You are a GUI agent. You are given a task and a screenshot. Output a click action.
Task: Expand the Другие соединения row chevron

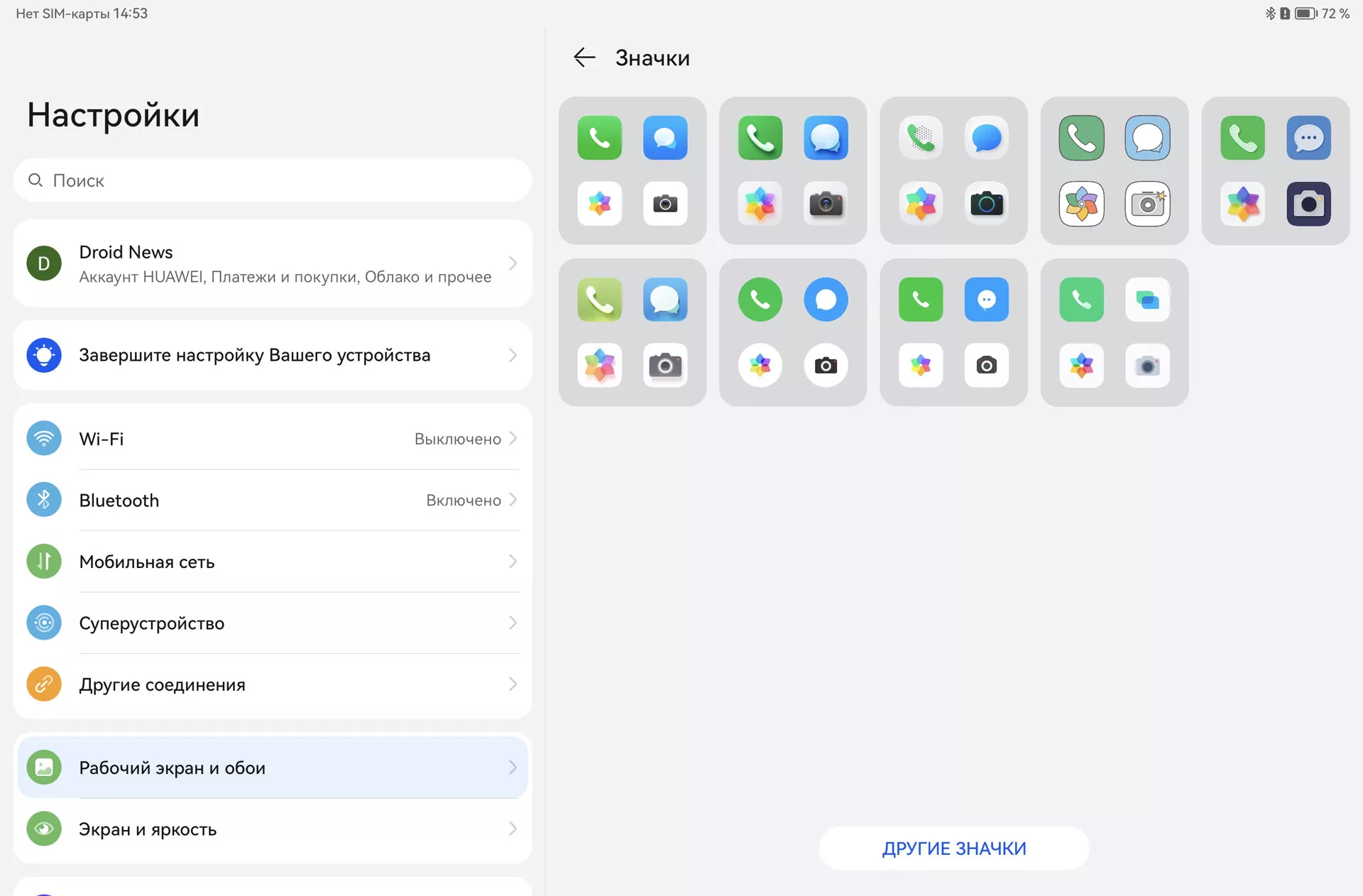pos(513,684)
